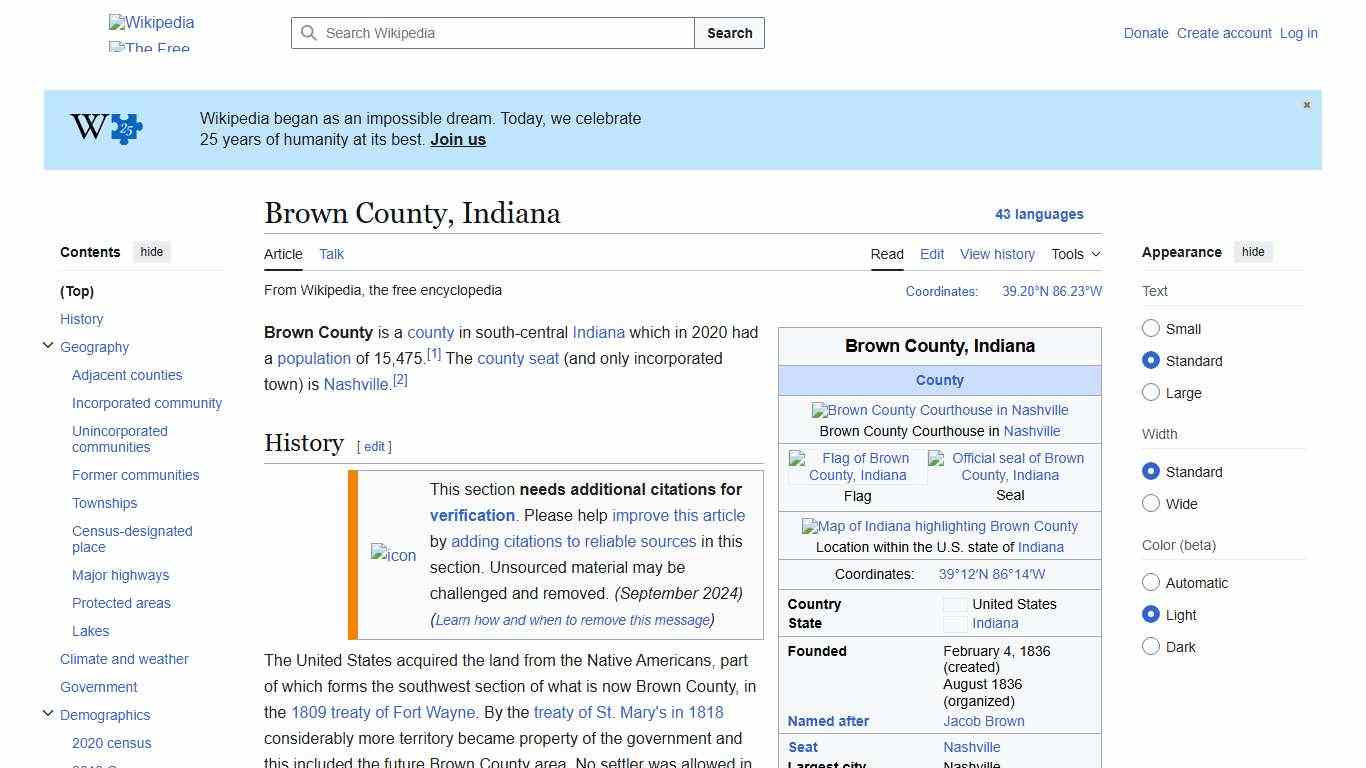Viewport: 1366px width, 768px height.
Task: Collapse the Geography section in Contents
Action: pos(48,345)
